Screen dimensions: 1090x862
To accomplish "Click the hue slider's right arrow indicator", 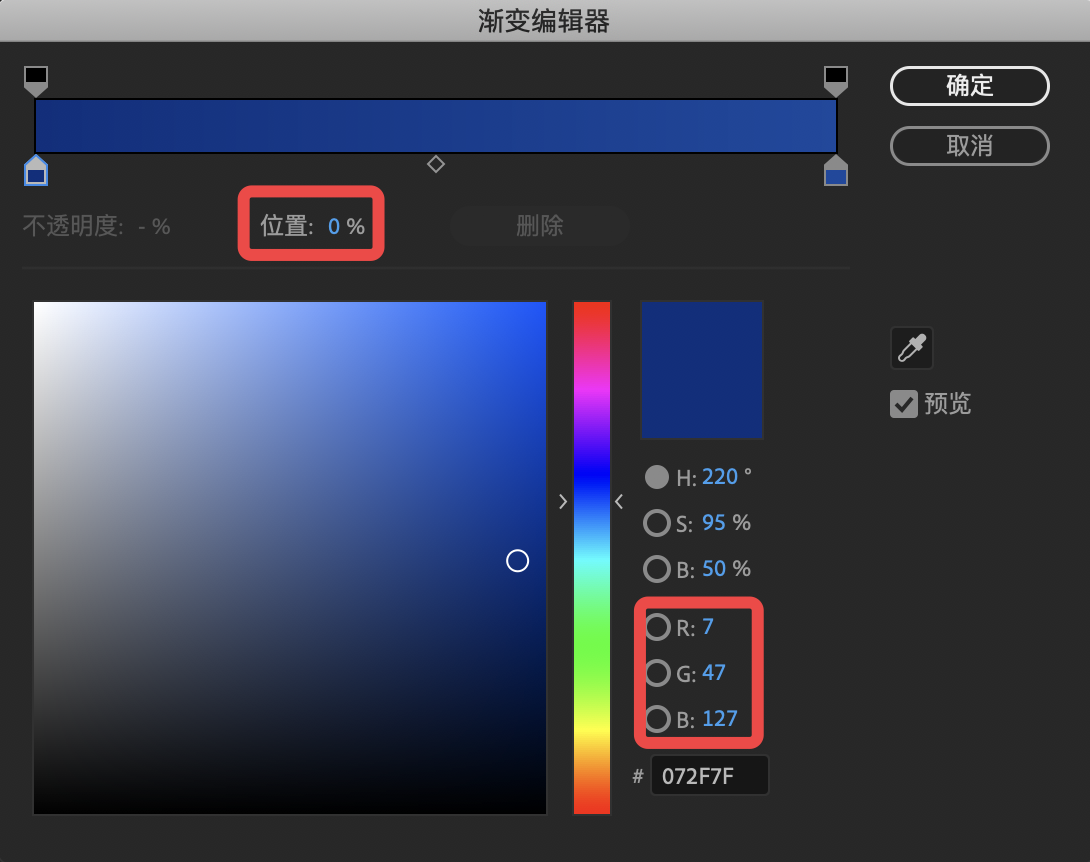I will [619, 502].
